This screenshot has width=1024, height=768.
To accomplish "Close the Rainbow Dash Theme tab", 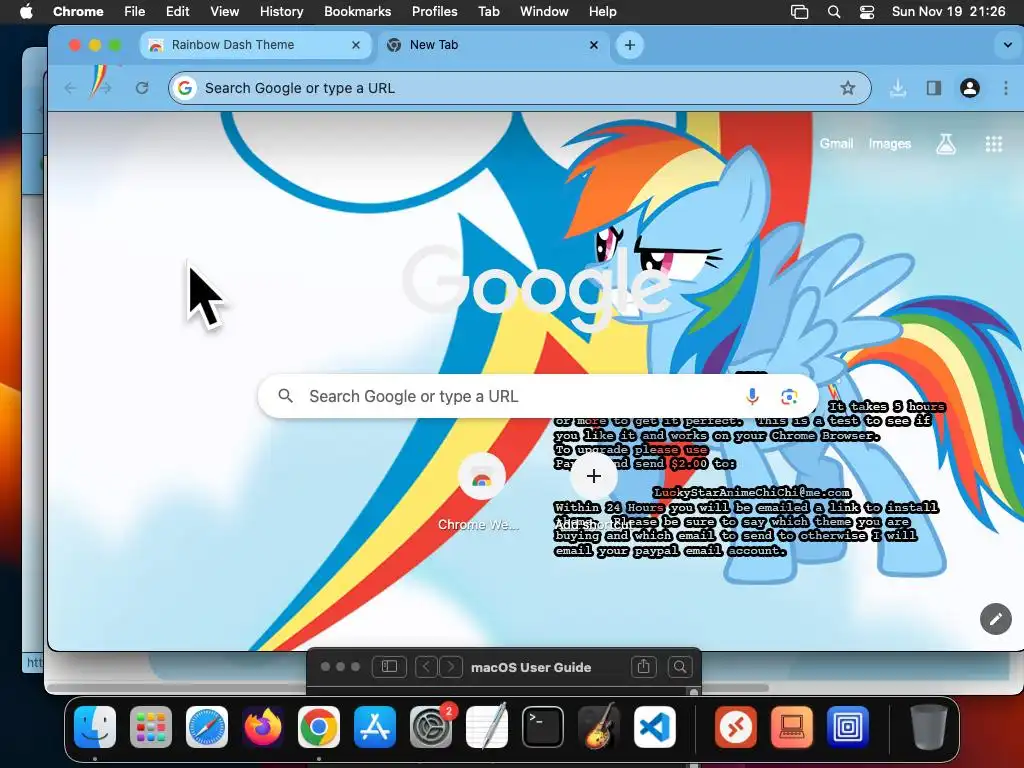I will (x=356, y=45).
